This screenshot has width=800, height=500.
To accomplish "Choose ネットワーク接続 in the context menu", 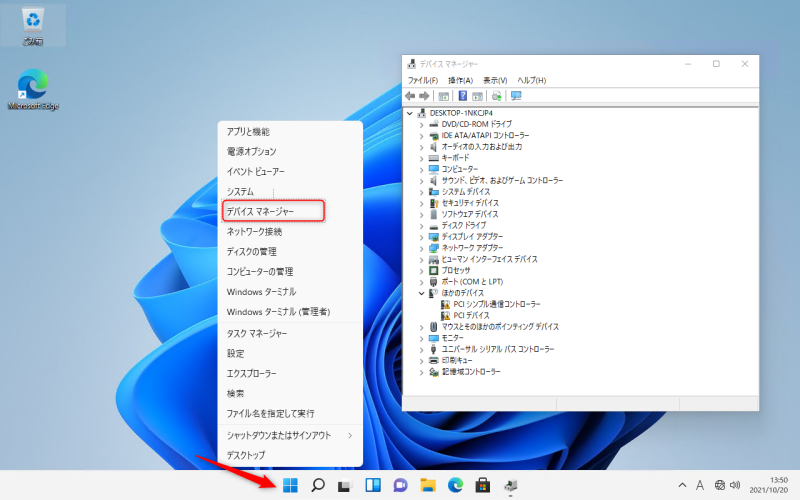I will [290, 232].
